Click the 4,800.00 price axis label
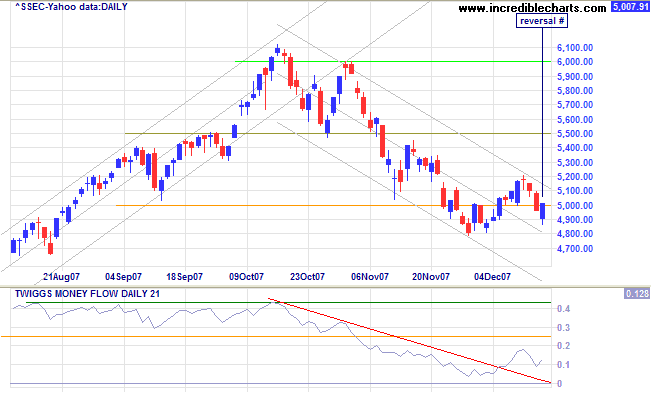Screen dimensions: 651x395 (x=575, y=234)
